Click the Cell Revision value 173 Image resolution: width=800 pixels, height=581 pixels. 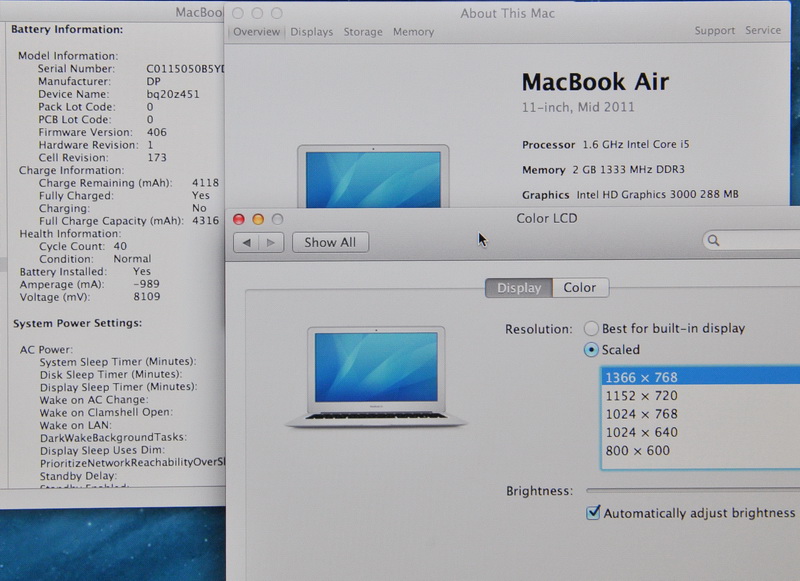tap(157, 158)
